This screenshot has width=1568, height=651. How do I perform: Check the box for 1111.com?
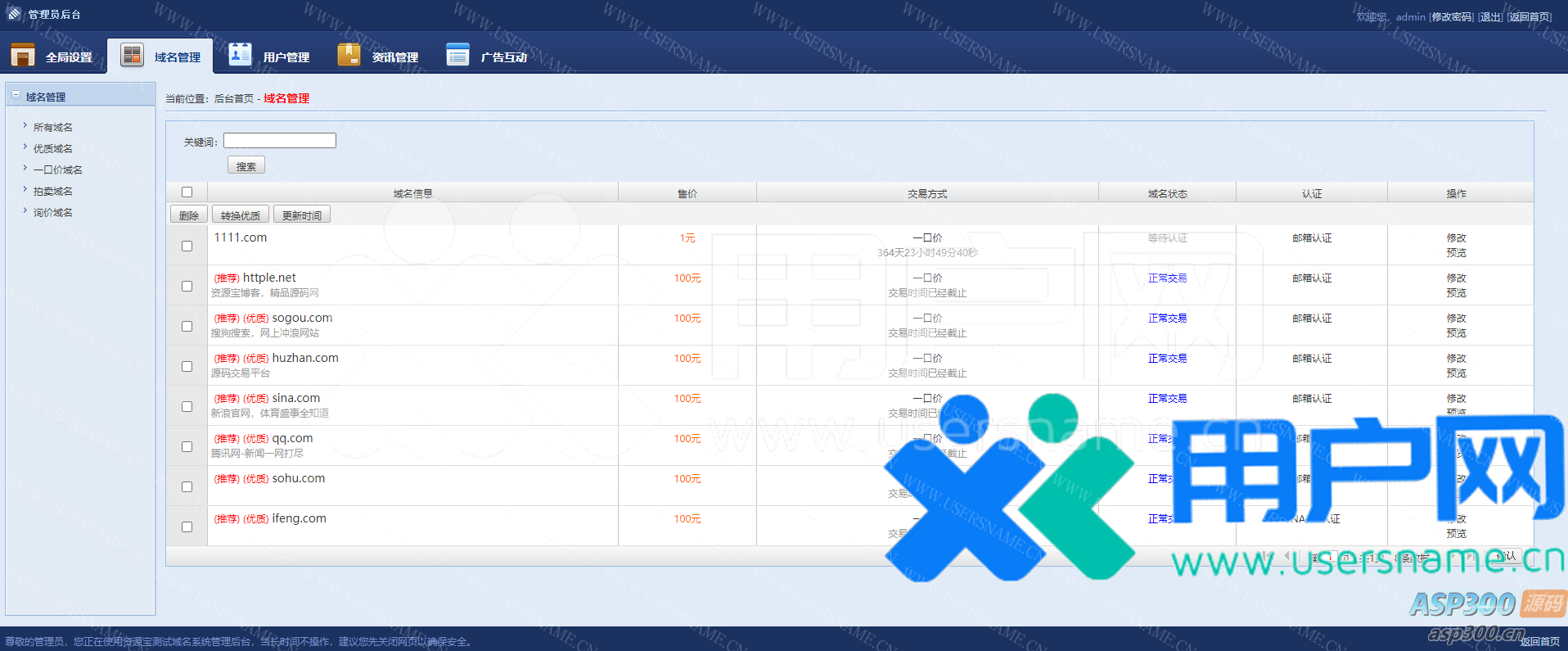click(x=187, y=246)
